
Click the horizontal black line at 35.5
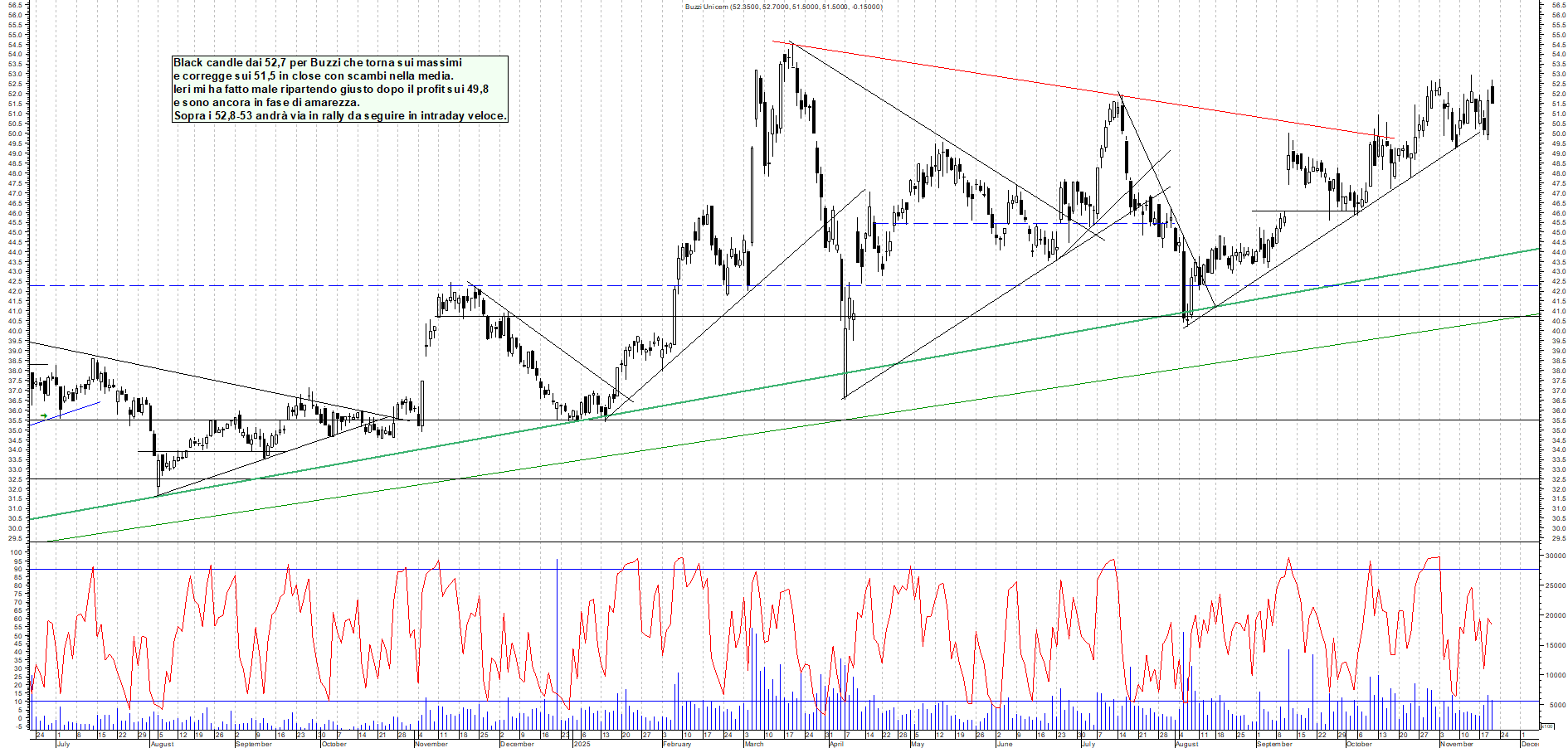(x=996, y=420)
